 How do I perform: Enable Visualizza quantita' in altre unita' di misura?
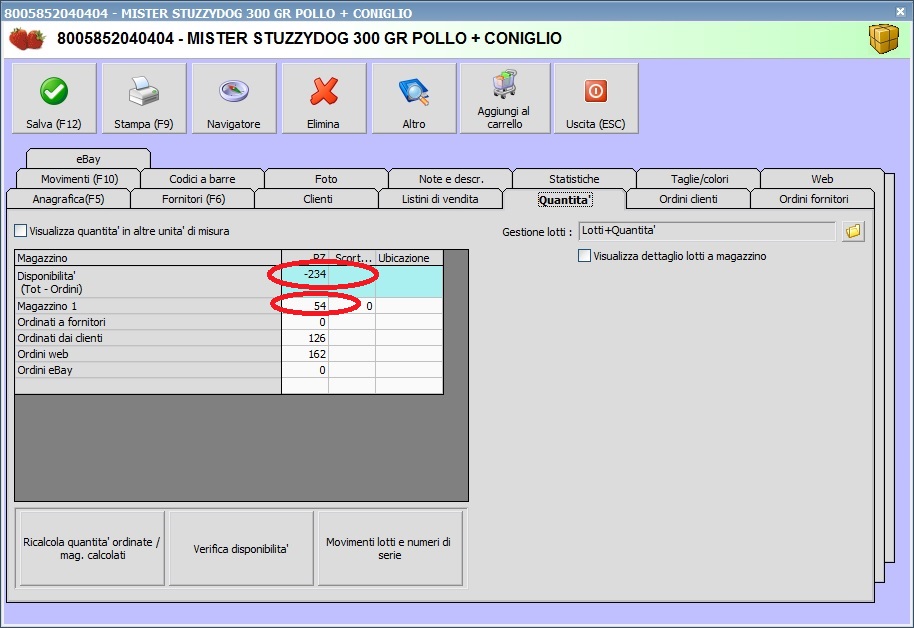pos(20,231)
